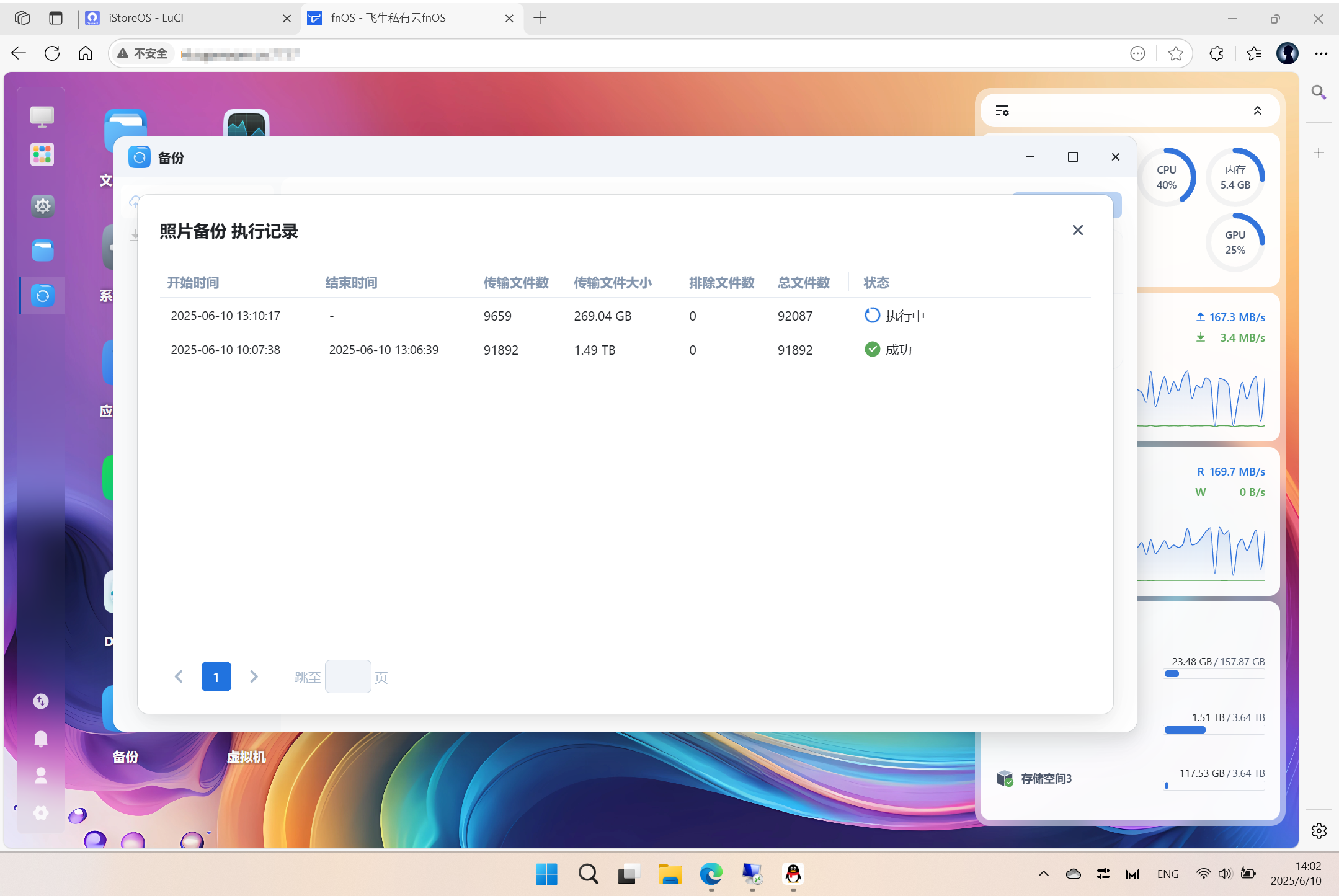
Task: Click the 内存 5.4 GB gauge widget
Action: (1235, 177)
